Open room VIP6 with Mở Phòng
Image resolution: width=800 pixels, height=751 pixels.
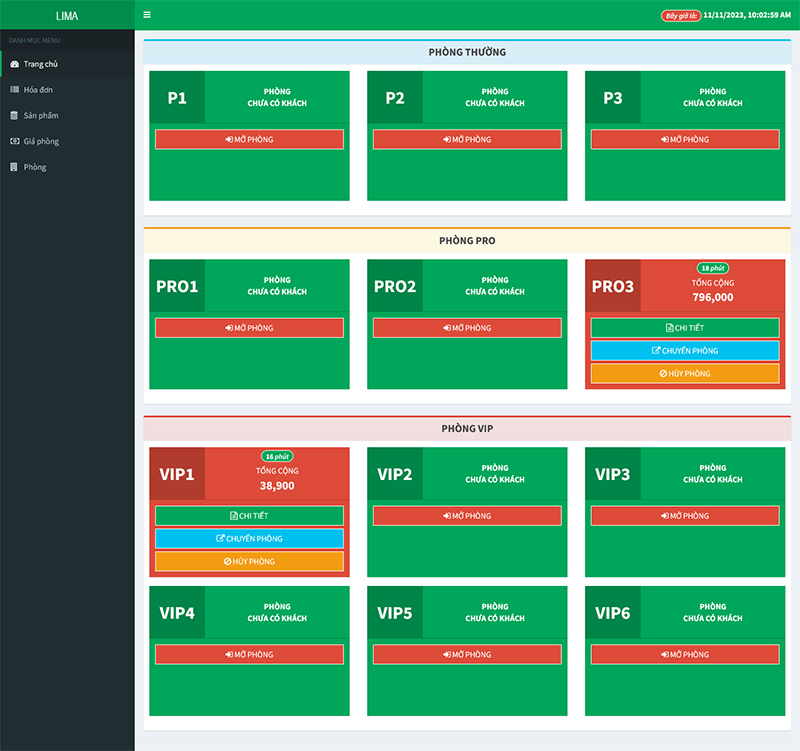point(685,654)
